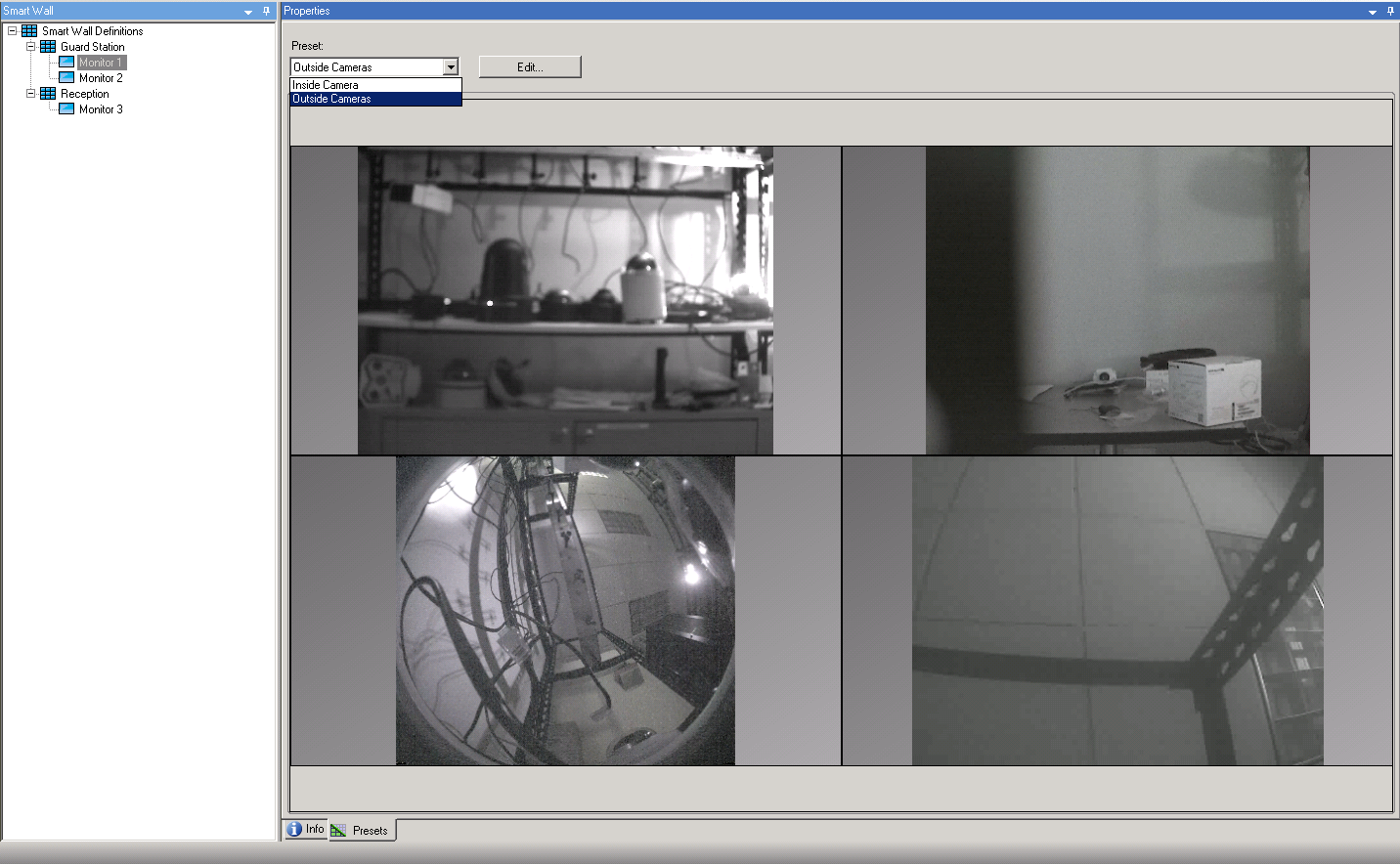Select the Monitor 1 screen icon
The height and width of the screenshot is (864, 1400).
tap(65, 62)
